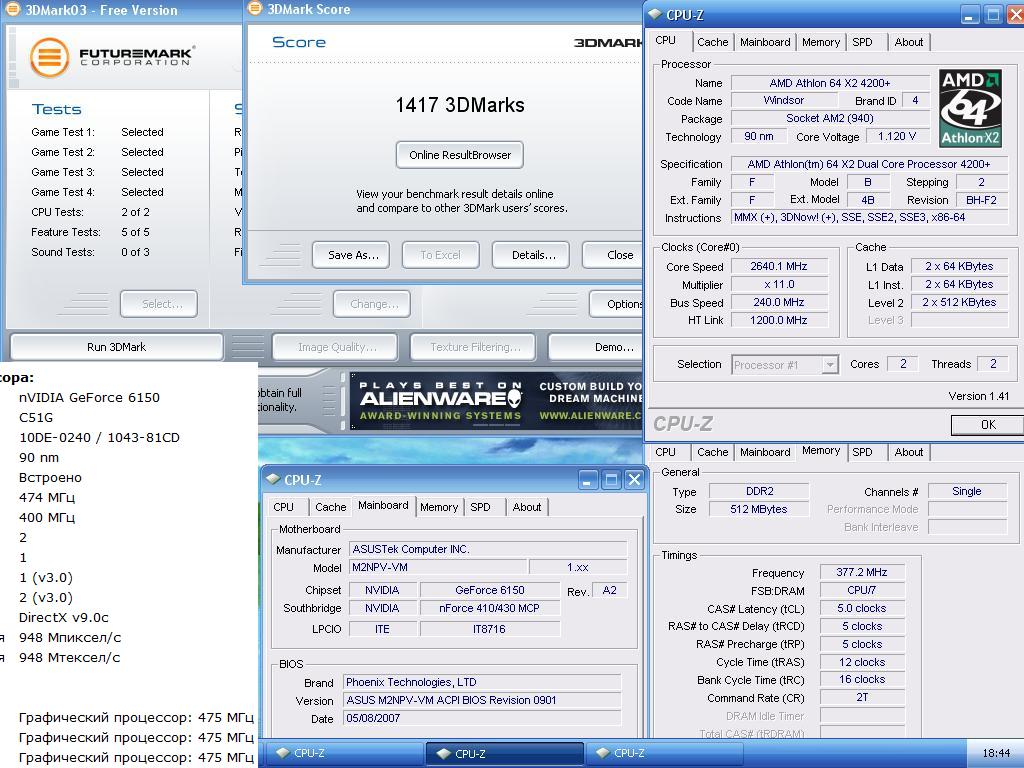The width and height of the screenshot is (1024, 768).
Task: Click Save As in 3DMark Score window
Action: (351, 255)
